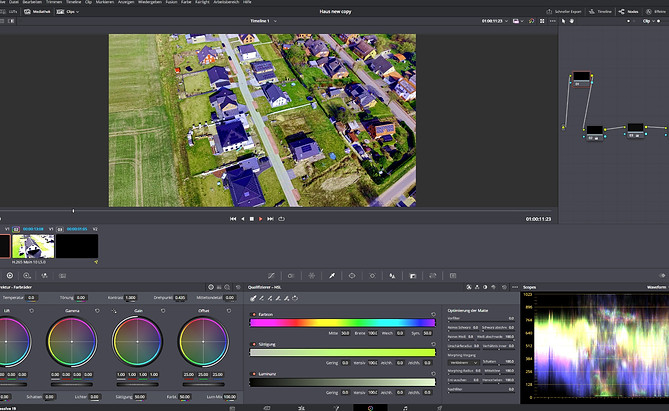Reset the Lift color wheel

click(x=31, y=311)
